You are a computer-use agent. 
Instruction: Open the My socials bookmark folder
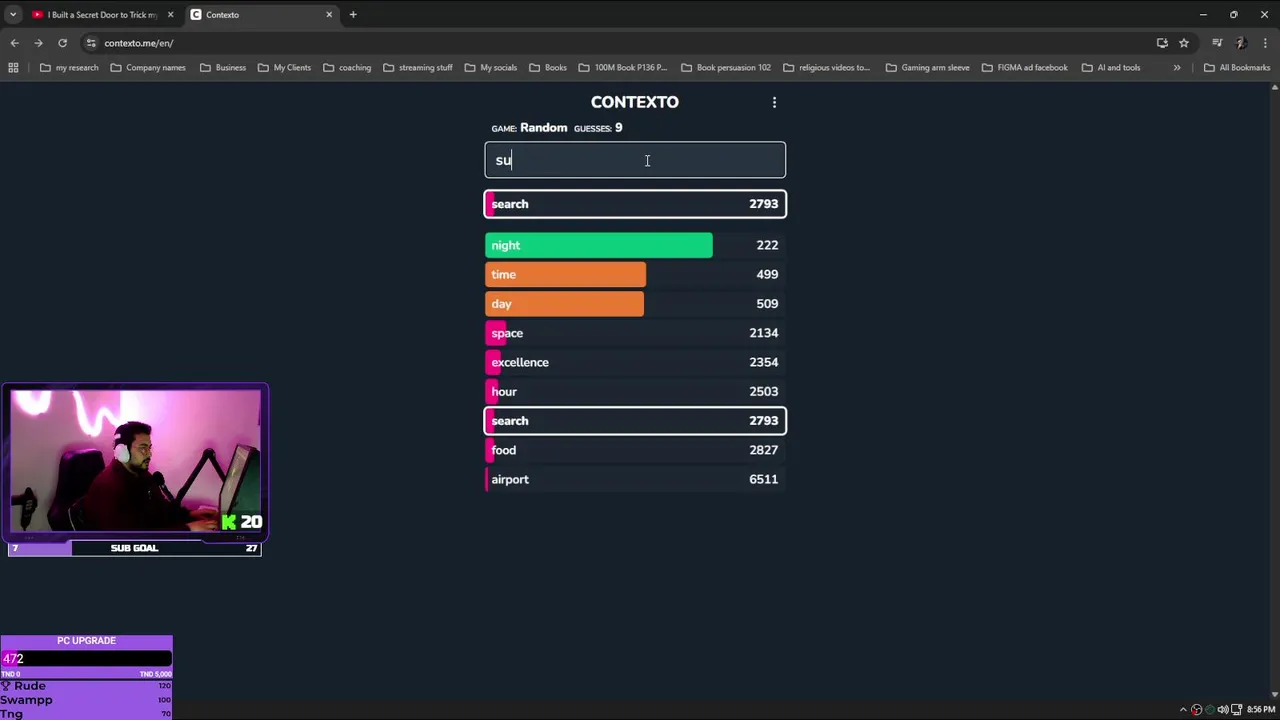pos(490,68)
